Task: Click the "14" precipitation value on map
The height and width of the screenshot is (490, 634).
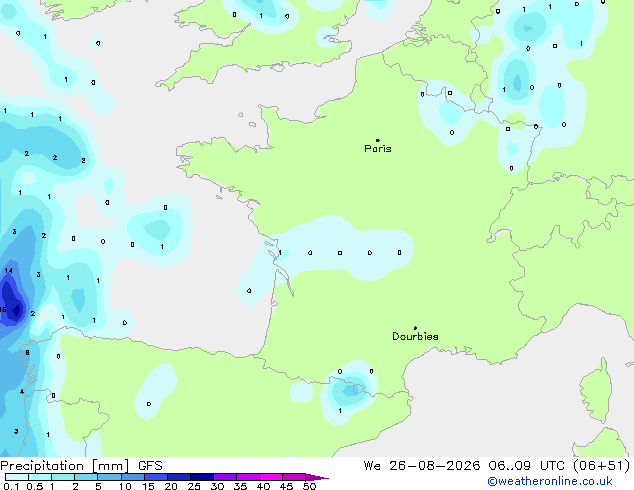Action: pos(8,271)
